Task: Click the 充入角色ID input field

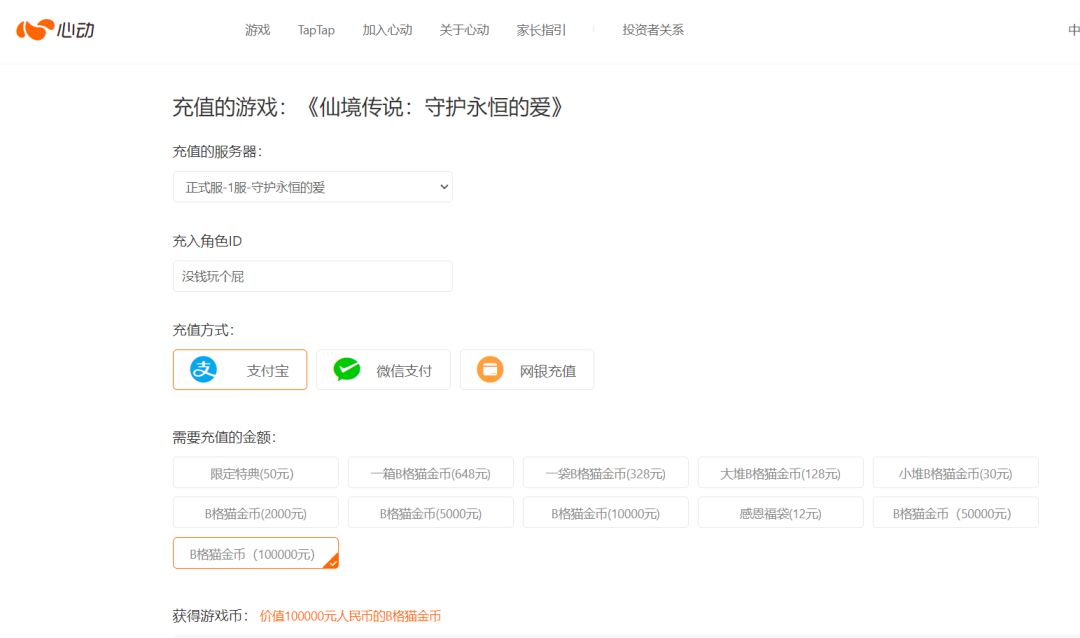Action: click(313, 276)
